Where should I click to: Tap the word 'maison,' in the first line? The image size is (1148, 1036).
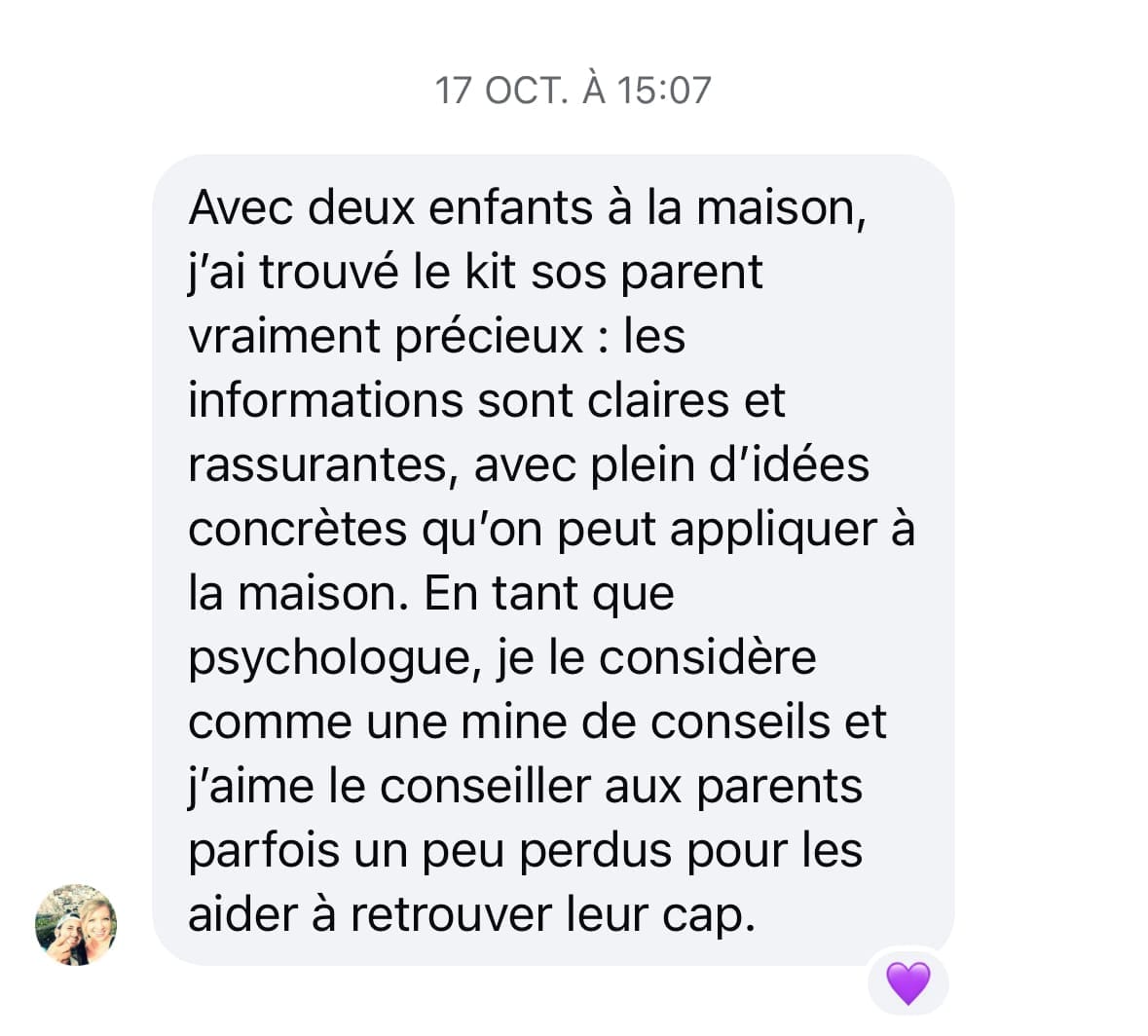pyautogui.click(x=781, y=208)
